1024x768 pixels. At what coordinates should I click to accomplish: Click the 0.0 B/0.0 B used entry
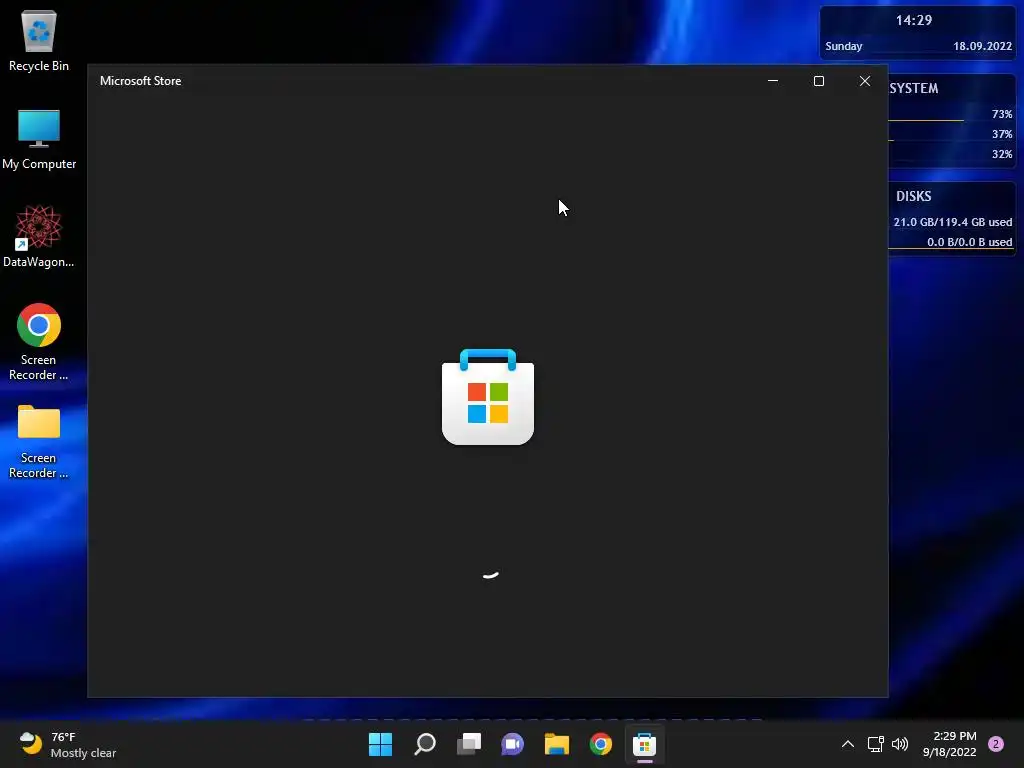point(969,242)
